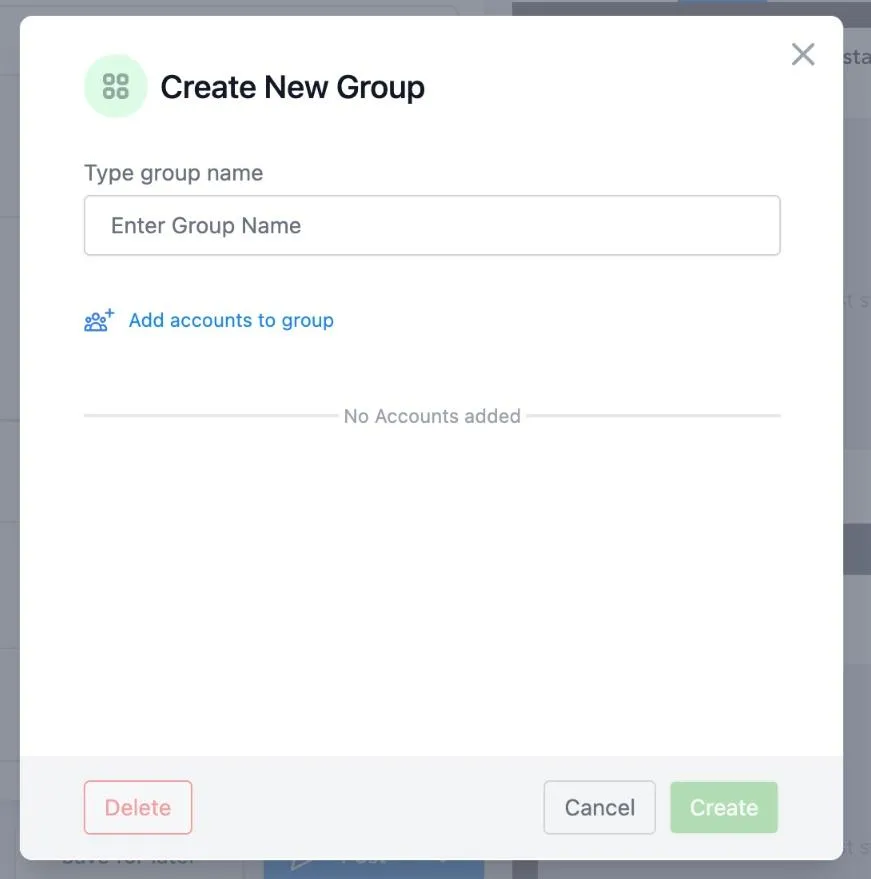Click the divider line left of No Accounts added
This screenshot has height=879, width=871.
211,416
